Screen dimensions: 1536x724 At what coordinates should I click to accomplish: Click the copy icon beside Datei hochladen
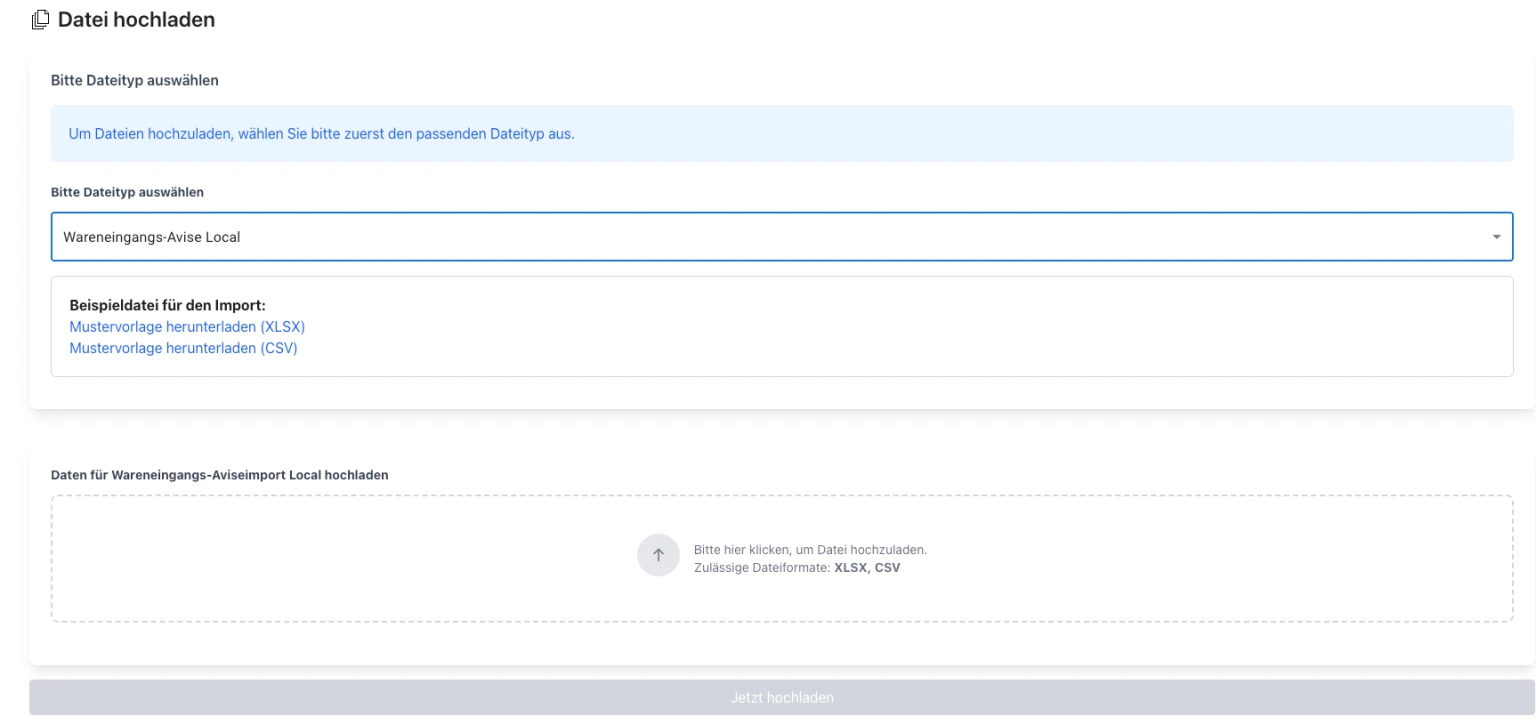click(x=40, y=19)
